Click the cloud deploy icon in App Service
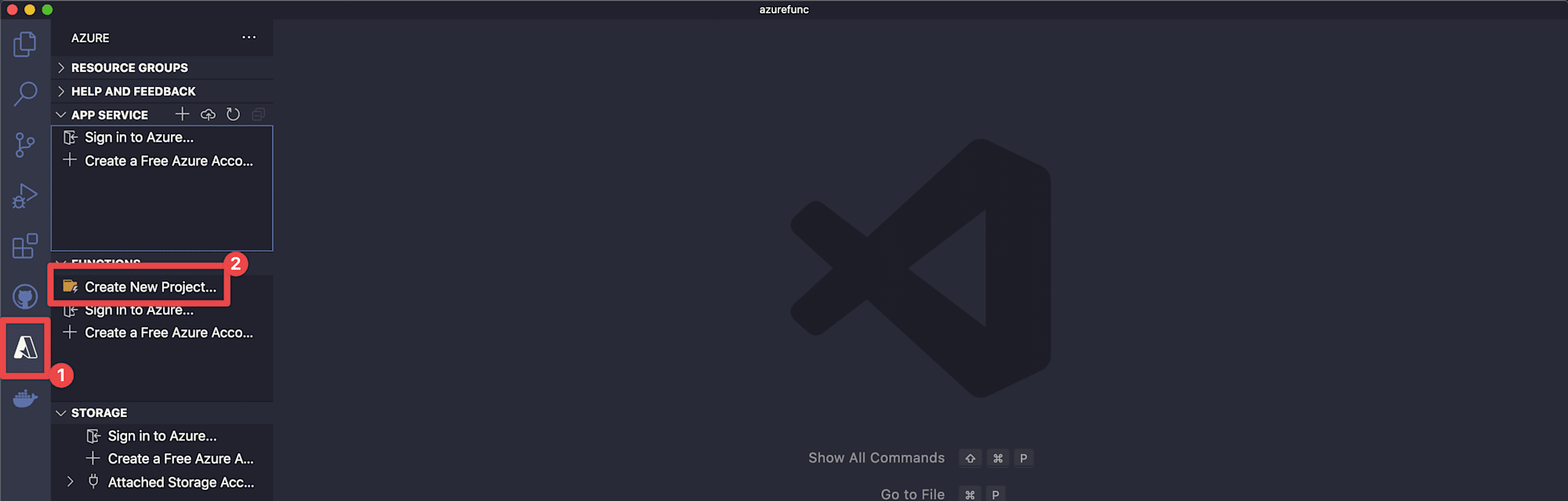 click(208, 114)
